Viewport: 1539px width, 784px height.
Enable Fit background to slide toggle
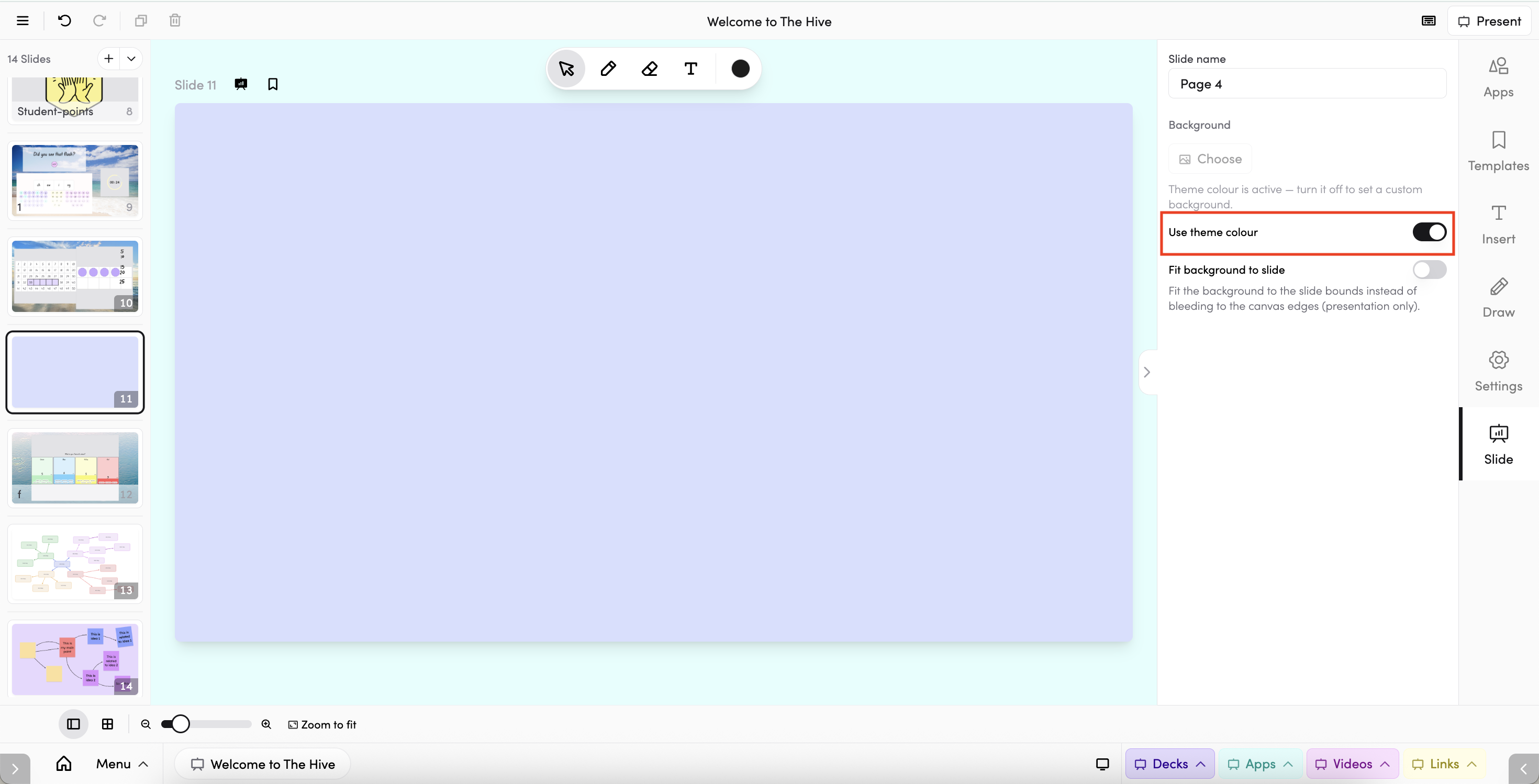tap(1429, 270)
